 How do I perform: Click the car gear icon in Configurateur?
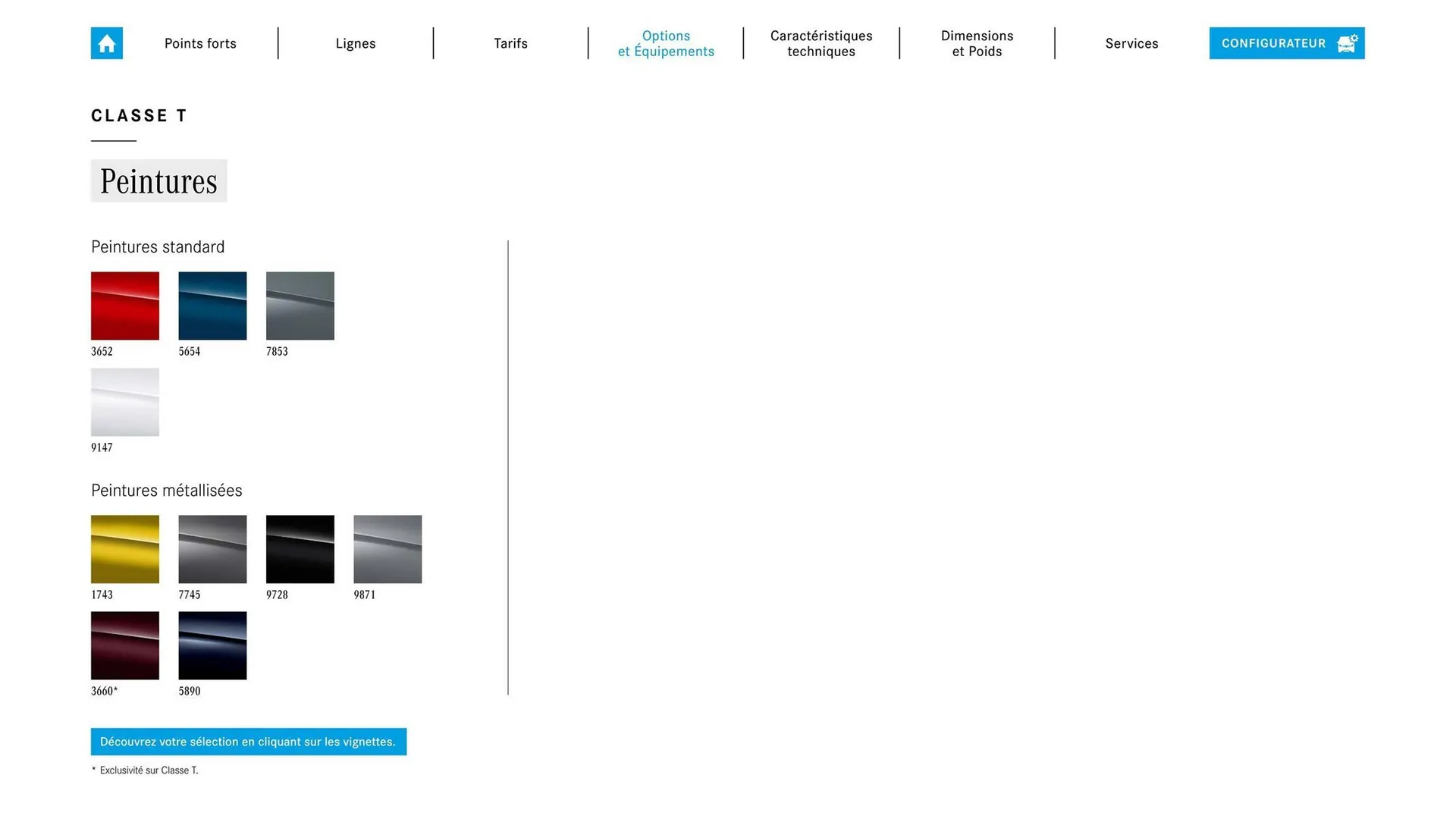pos(1347,43)
